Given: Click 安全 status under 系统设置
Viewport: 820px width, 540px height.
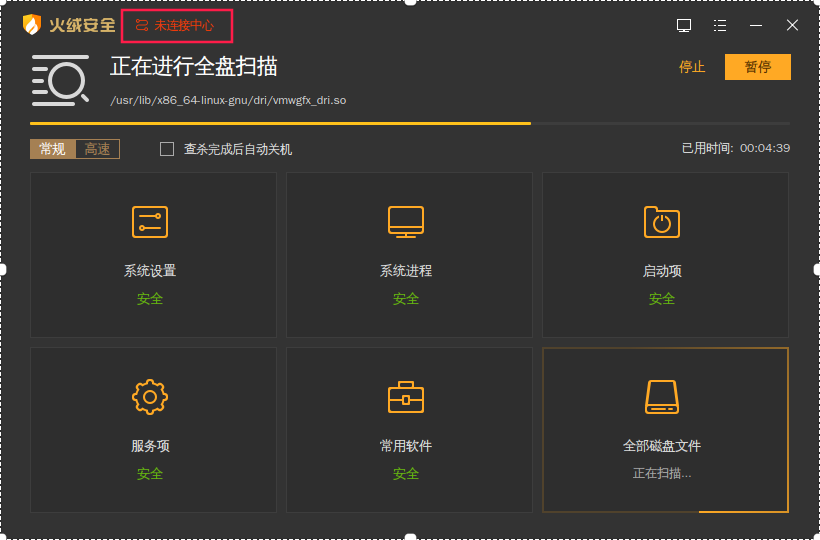Looking at the screenshot, I should pos(150,299).
